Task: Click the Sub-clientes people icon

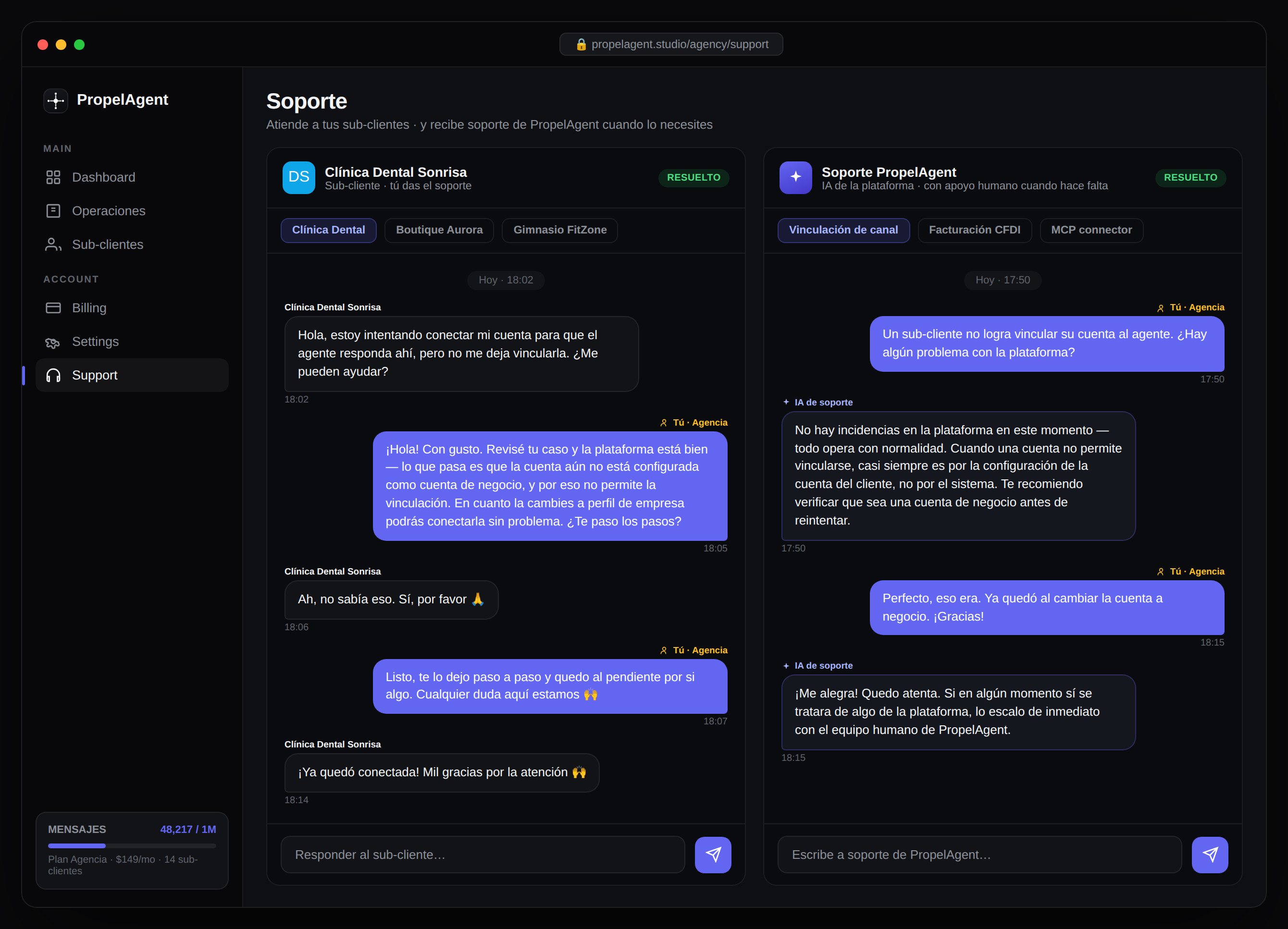Action: pos(53,244)
